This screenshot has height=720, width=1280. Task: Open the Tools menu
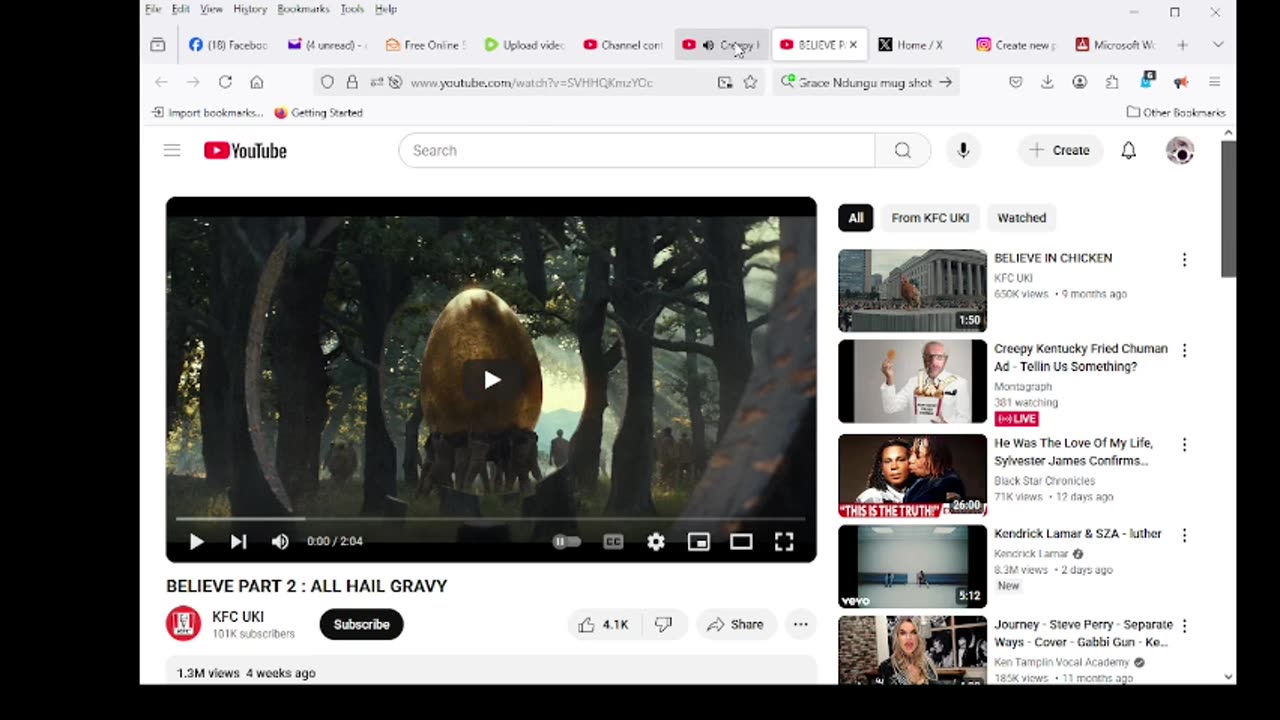click(x=352, y=9)
